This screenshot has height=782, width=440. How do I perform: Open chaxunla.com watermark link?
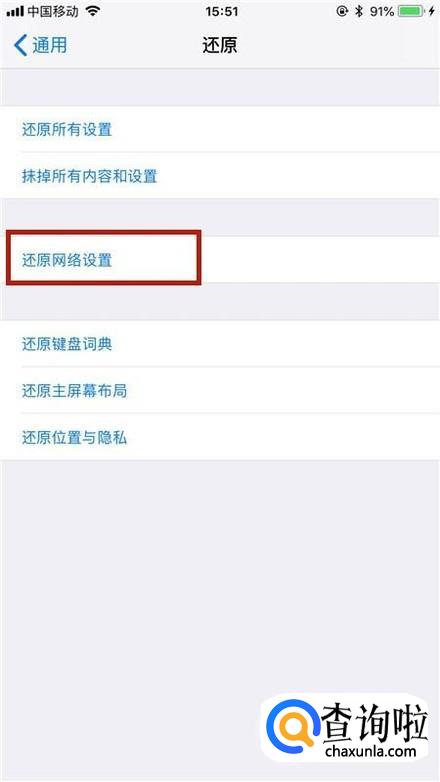pos(370,750)
